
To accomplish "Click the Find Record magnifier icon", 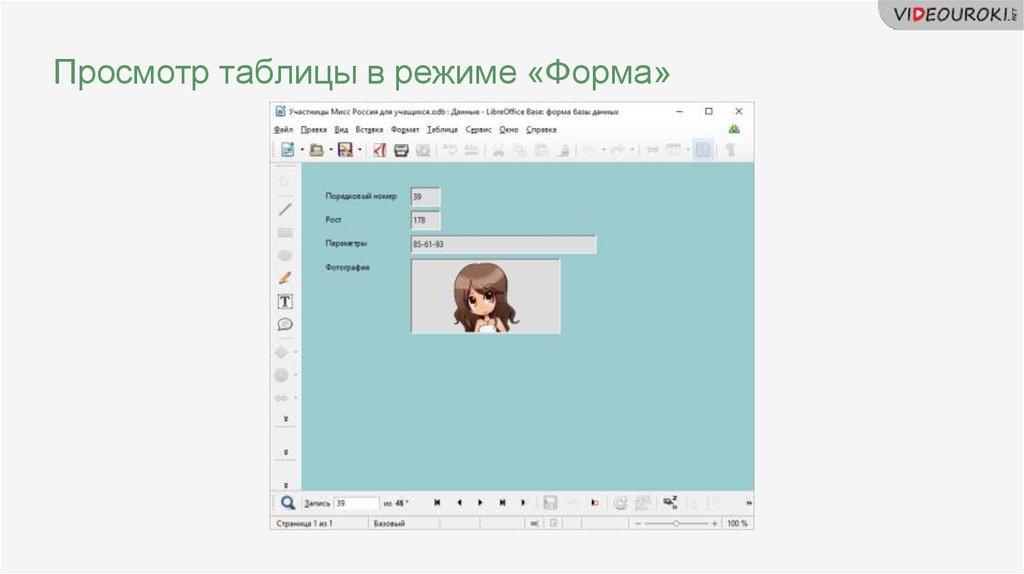I will coord(287,503).
